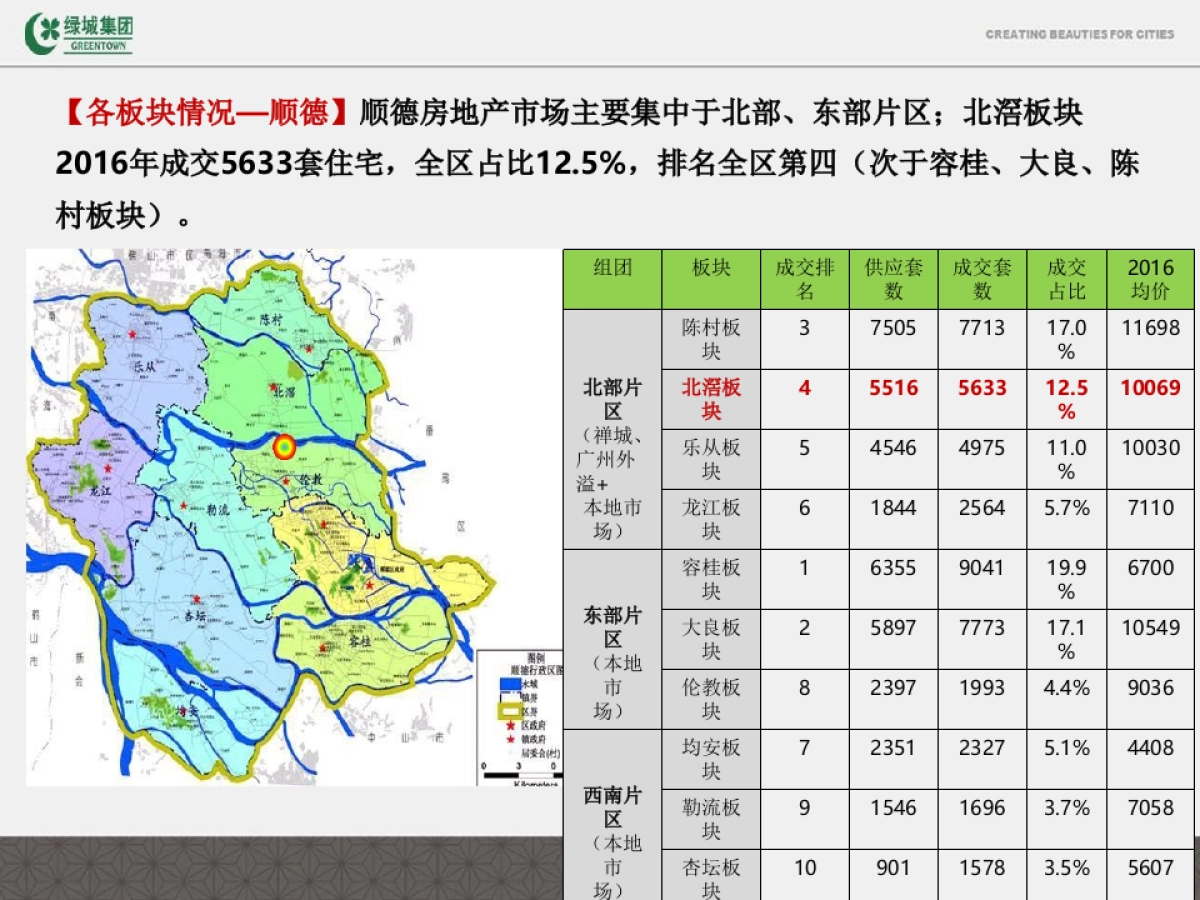Image resolution: width=1200 pixels, height=900 pixels.
Task: Click the red star marker in 容桂 area
Action: click(324, 648)
